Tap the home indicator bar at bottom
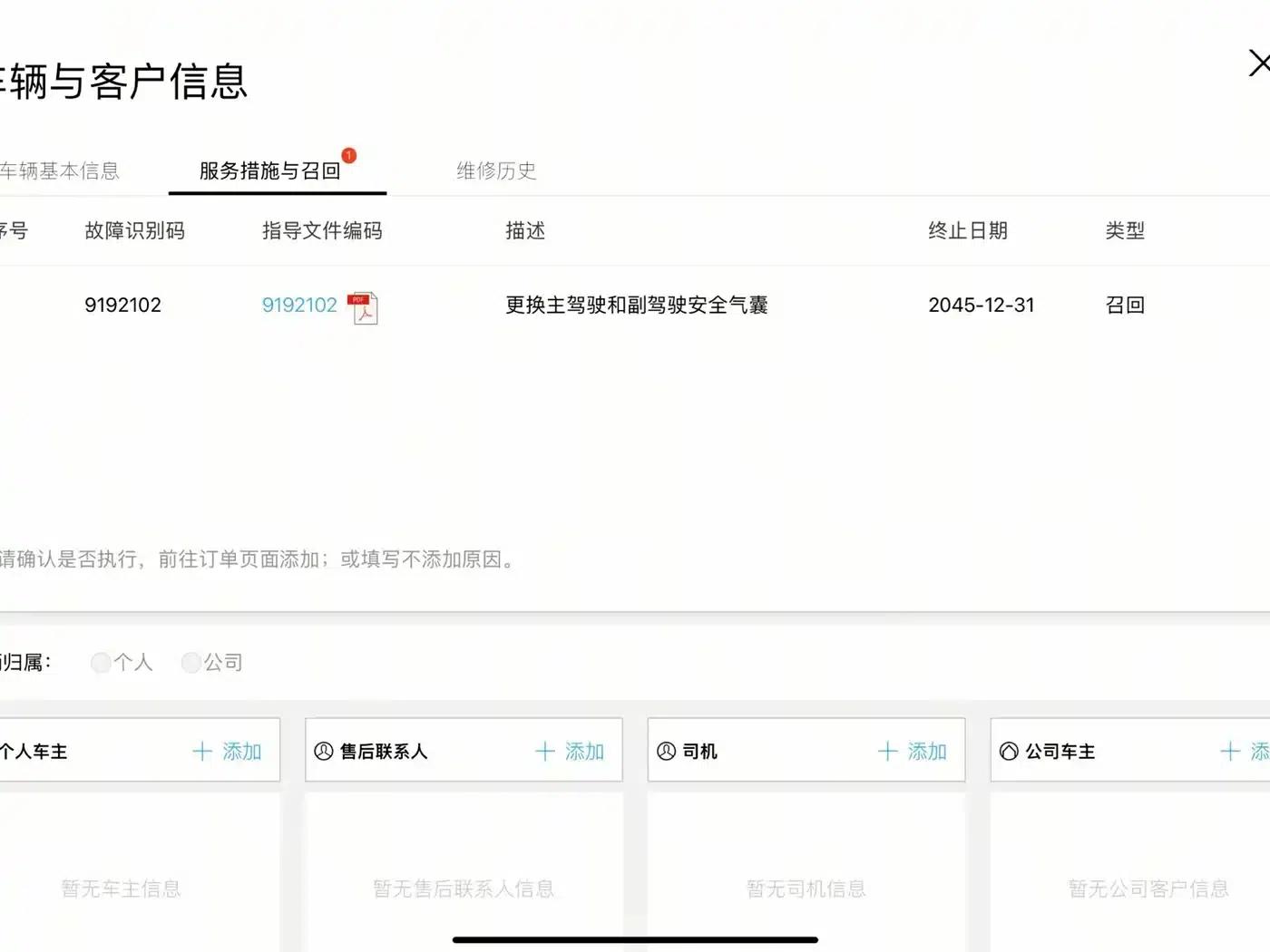 point(635,940)
